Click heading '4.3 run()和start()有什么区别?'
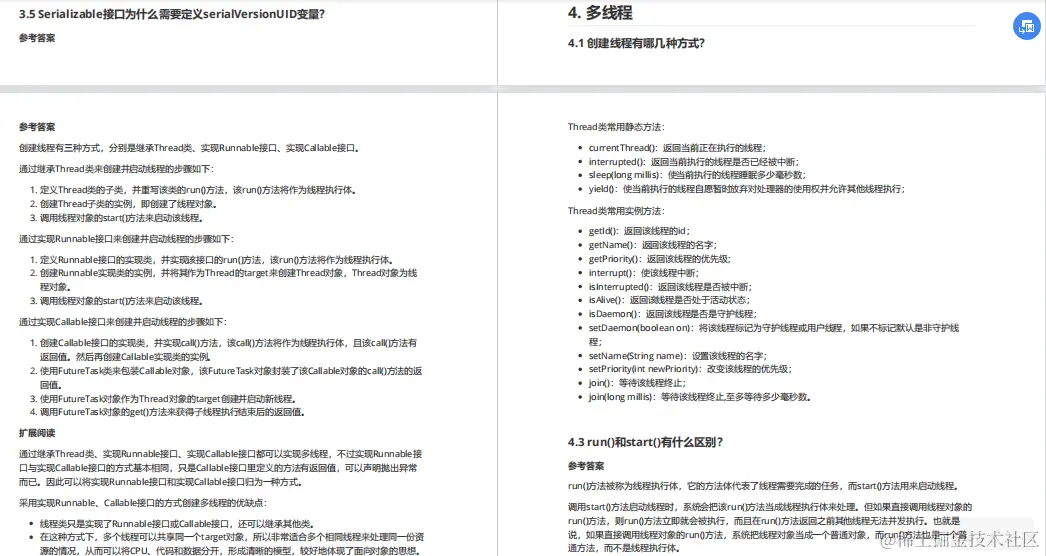The image size is (1046, 556). coord(646,442)
